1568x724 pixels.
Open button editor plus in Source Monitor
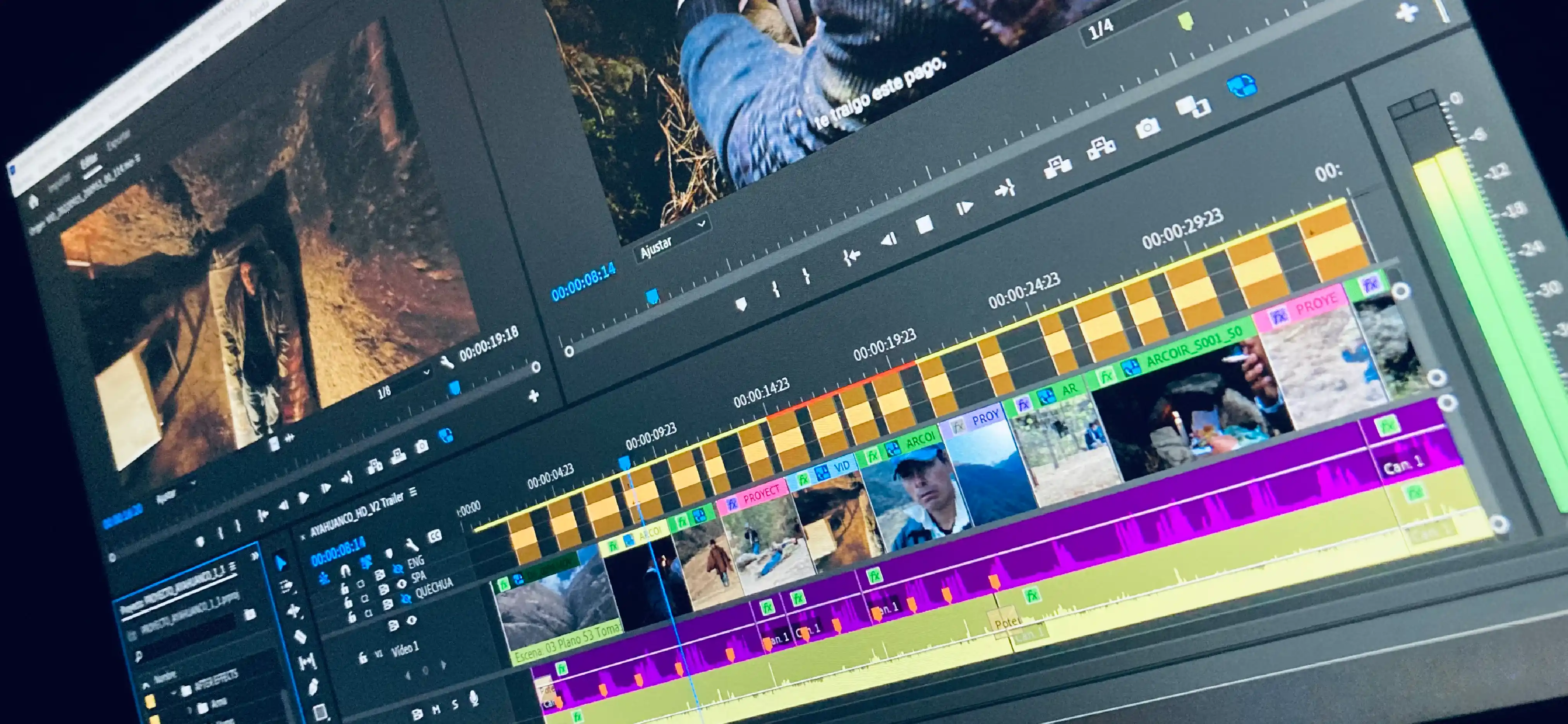(534, 397)
